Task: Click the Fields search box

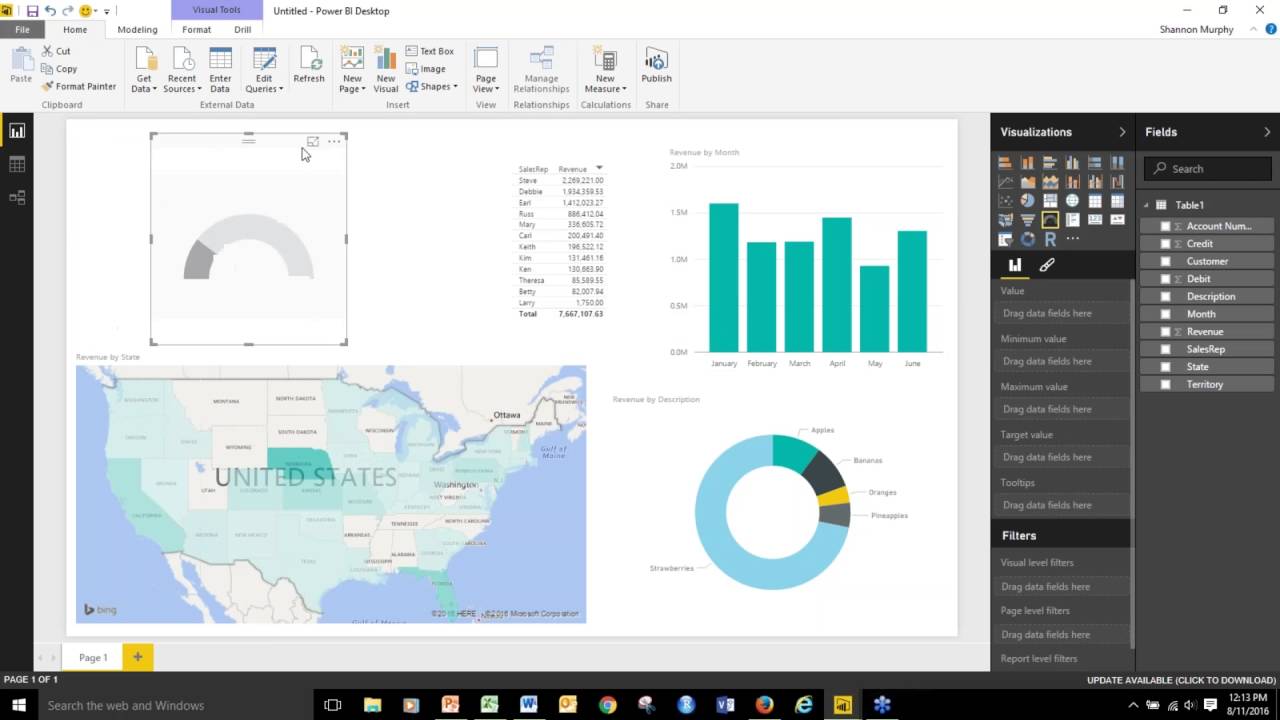Action: tap(1208, 169)
